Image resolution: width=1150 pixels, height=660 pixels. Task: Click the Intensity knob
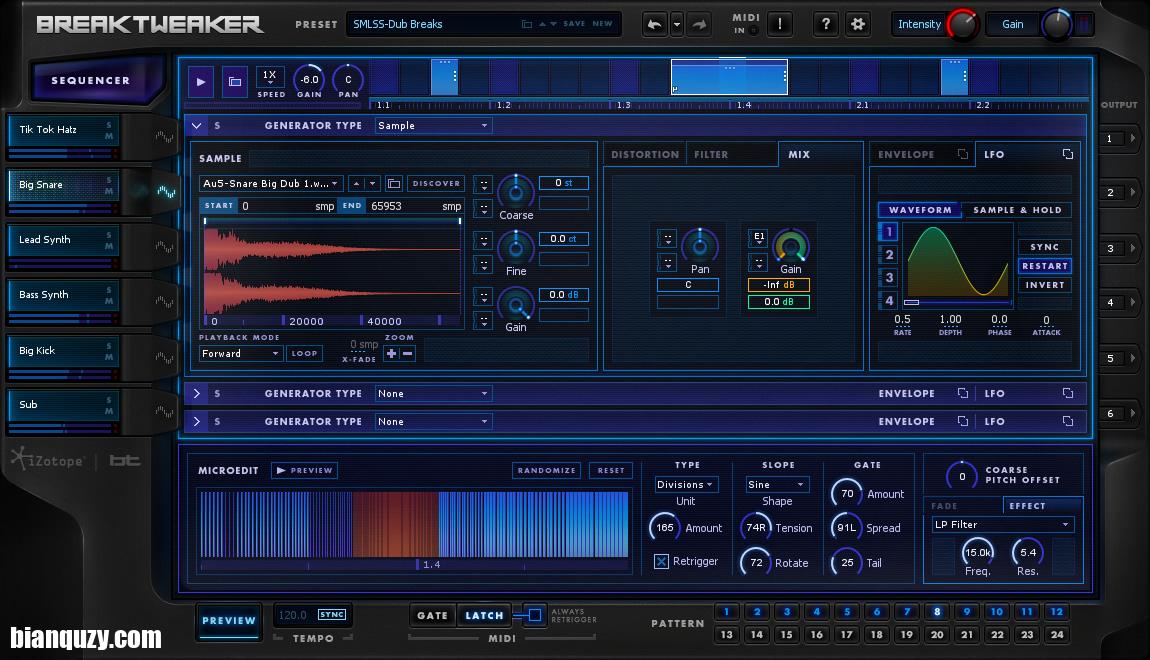(962, 24)
